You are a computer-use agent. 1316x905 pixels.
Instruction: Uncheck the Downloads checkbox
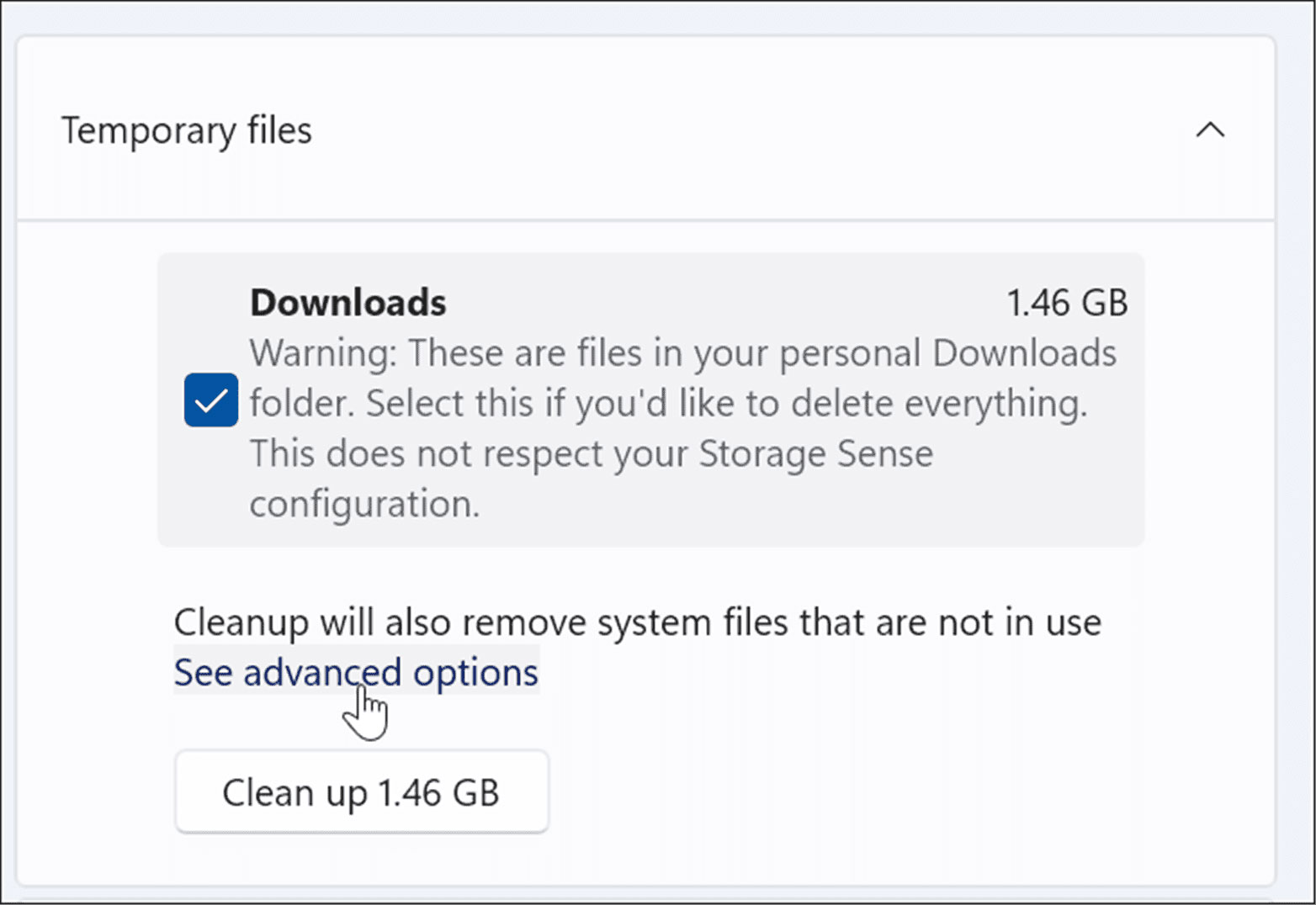pyautogui.click(x=210, y=400)
